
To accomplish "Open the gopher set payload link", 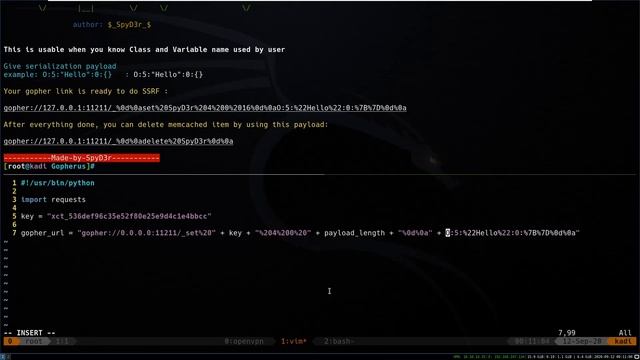I will 205,108.
